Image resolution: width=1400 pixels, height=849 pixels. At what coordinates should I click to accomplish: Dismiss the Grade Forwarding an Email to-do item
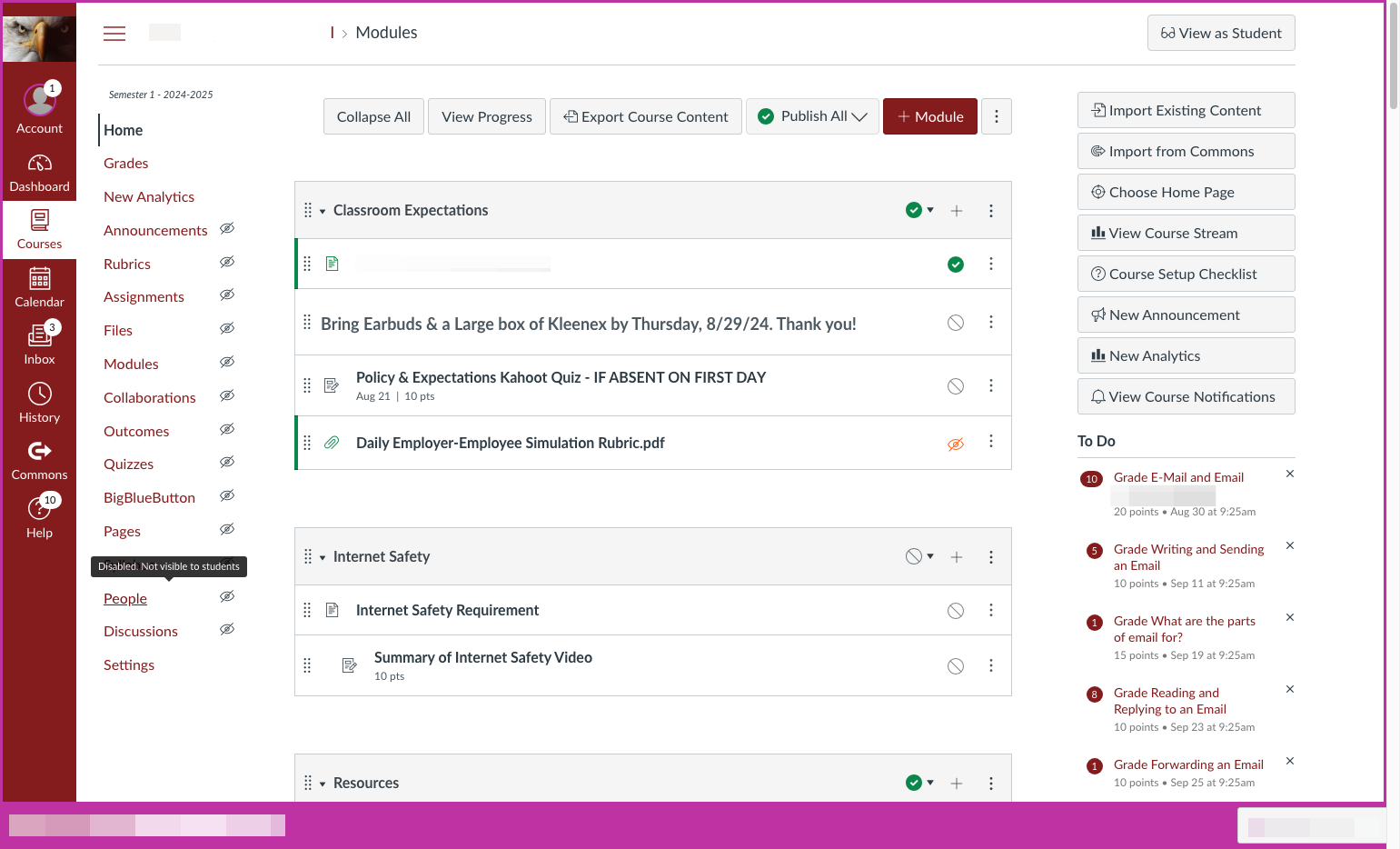click(1290, 761)
